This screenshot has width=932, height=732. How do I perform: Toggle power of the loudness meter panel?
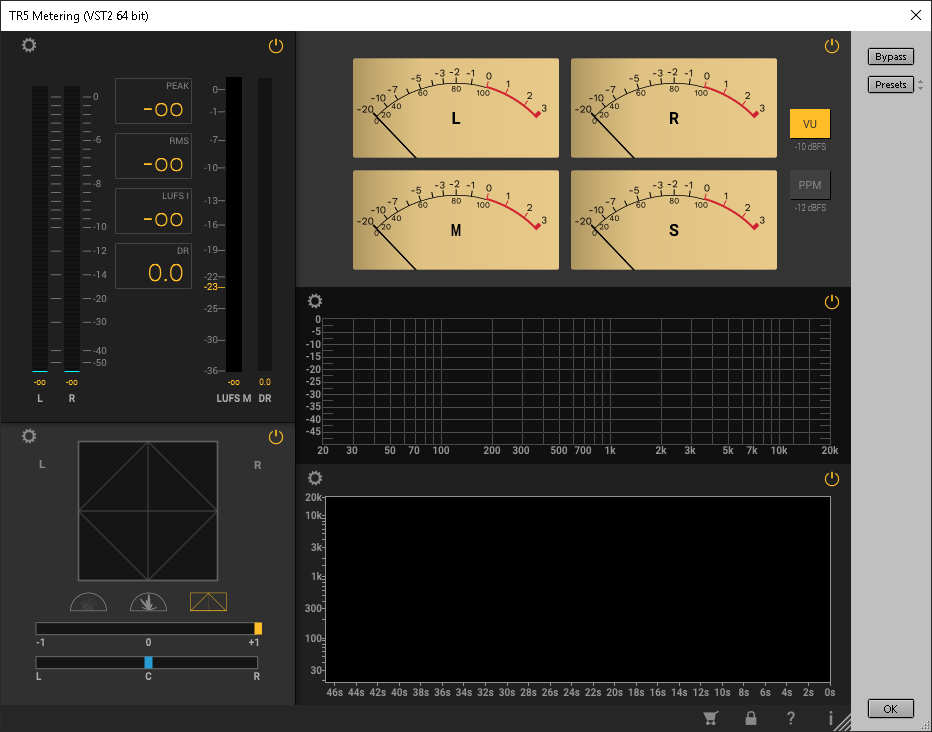[x=276, y=46]
